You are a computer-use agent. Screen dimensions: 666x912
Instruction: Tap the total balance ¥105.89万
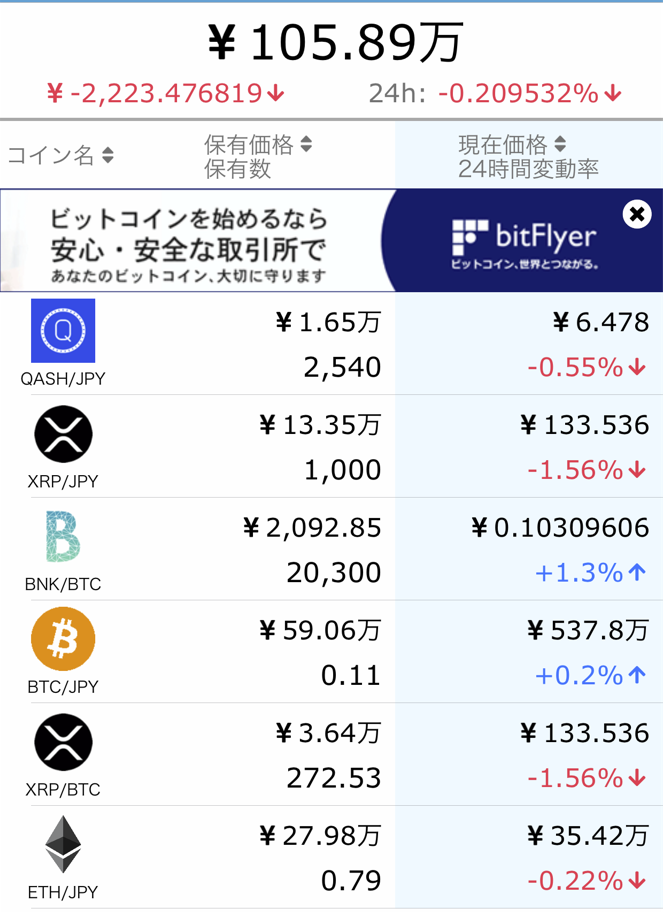coord(334,44)
